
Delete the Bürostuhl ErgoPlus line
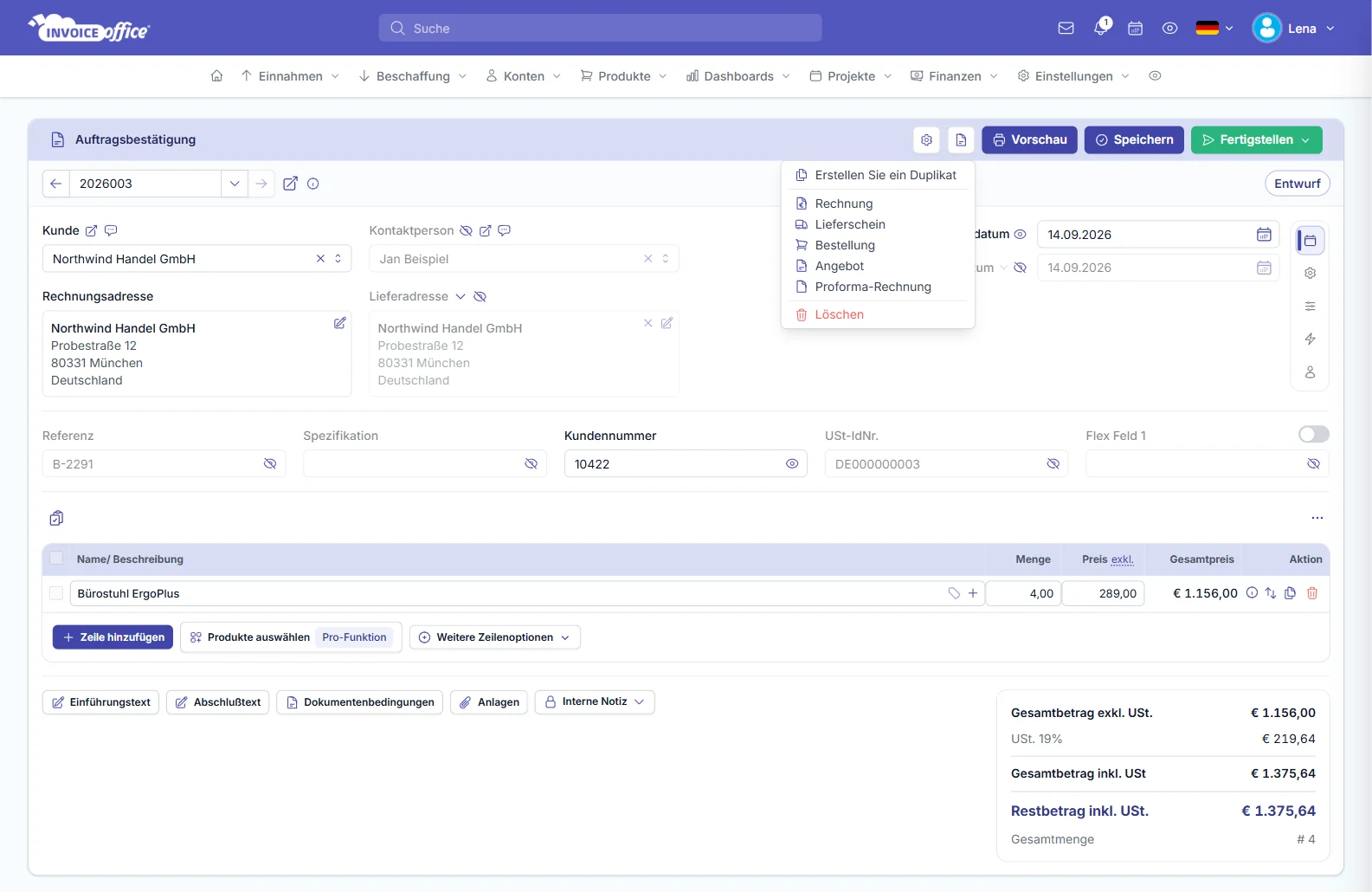pos(1312,593)
